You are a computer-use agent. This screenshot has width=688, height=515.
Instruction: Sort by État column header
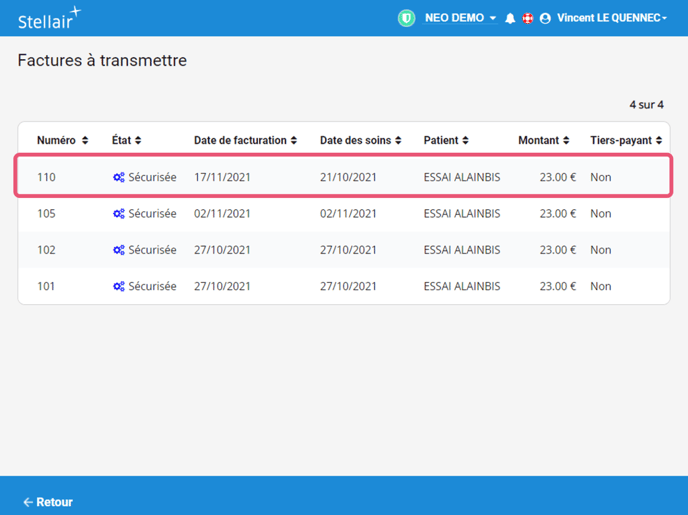click(126, 141)
